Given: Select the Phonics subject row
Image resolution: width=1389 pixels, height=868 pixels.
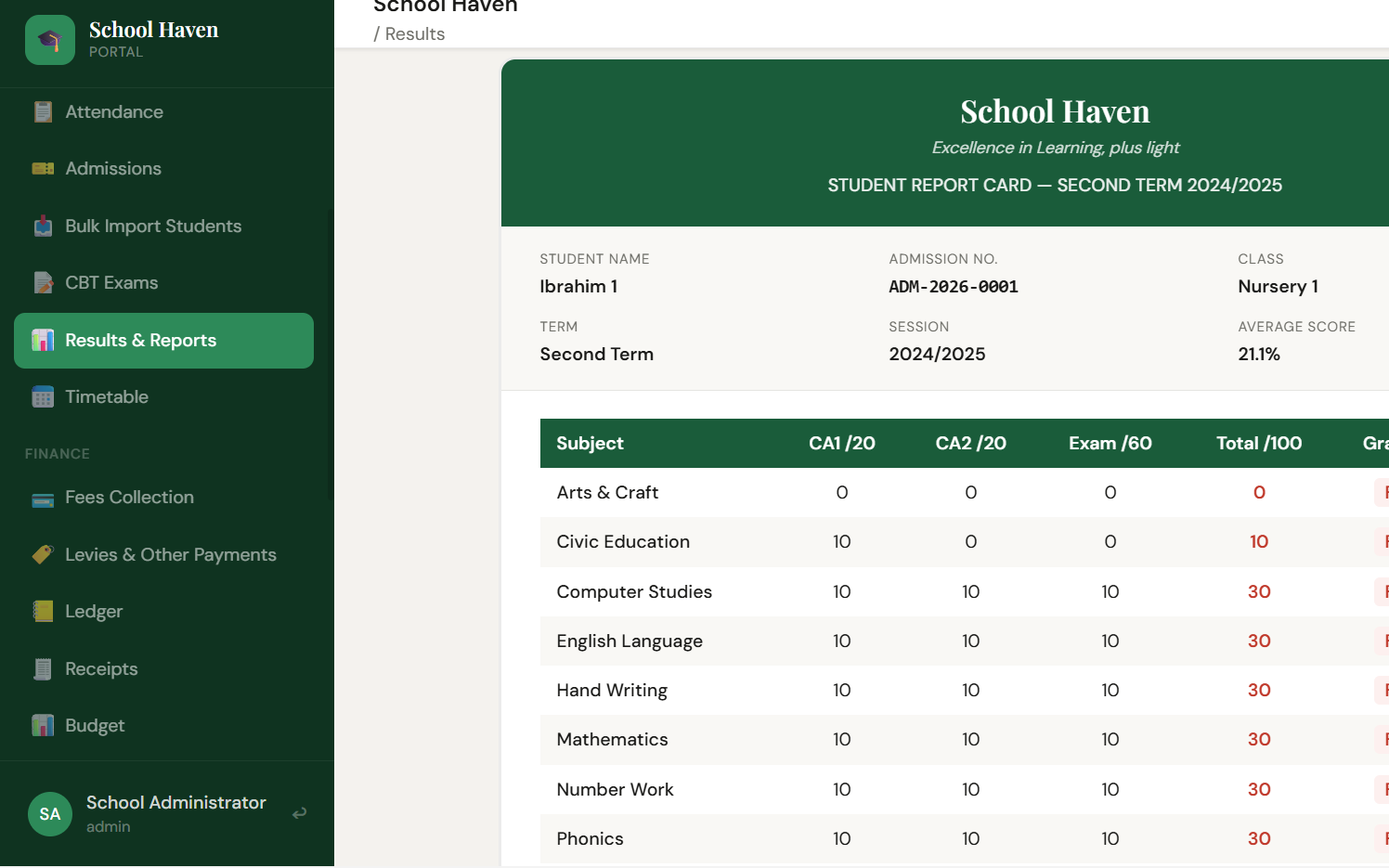Looking at the screenshot, I should 965,839.
